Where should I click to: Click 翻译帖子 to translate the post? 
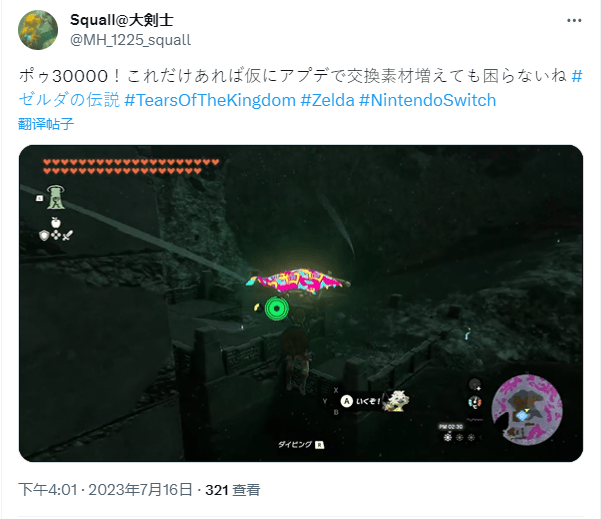46,124
